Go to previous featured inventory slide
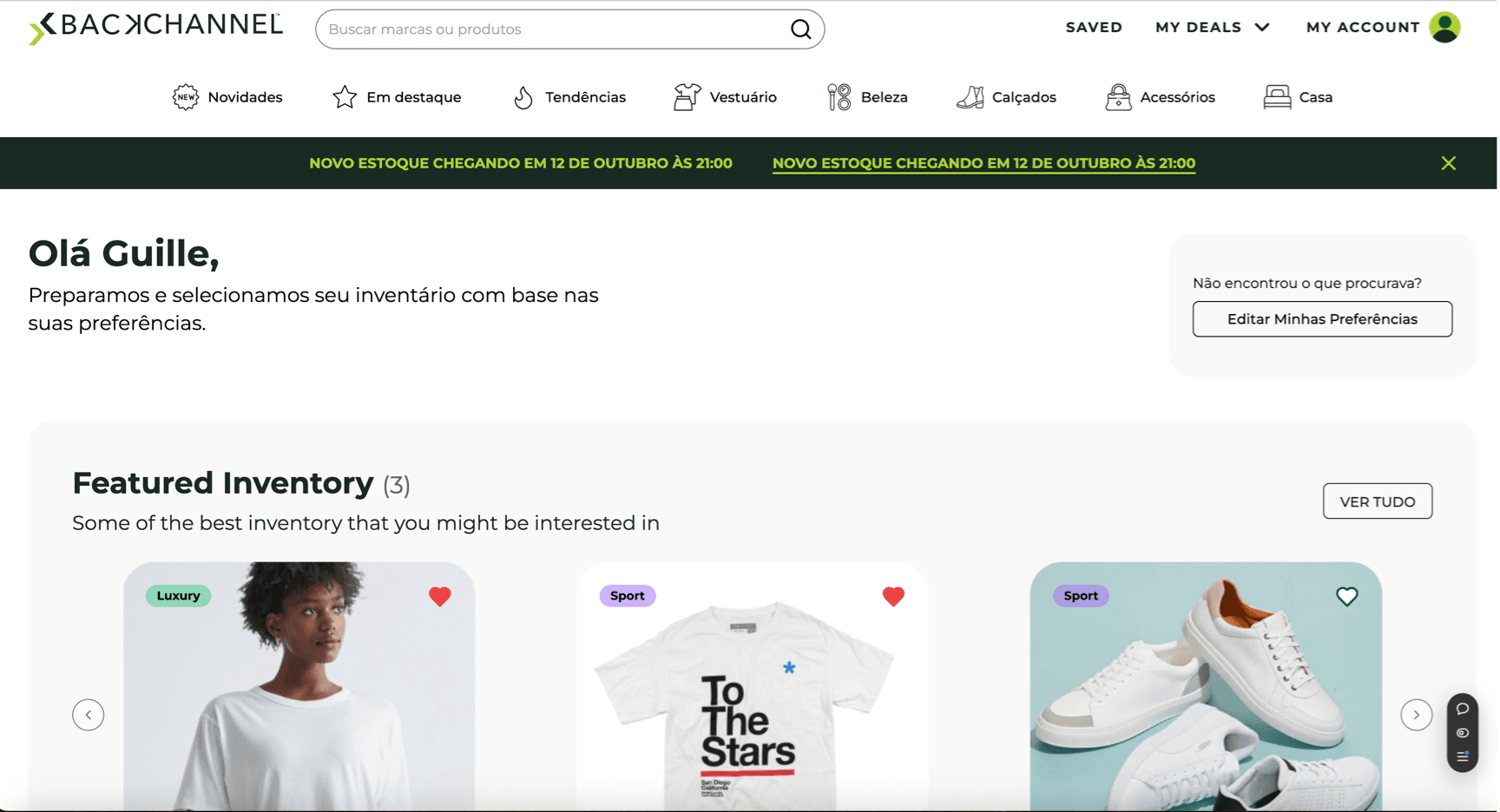Screen dimensions: 1500x812 89,715
